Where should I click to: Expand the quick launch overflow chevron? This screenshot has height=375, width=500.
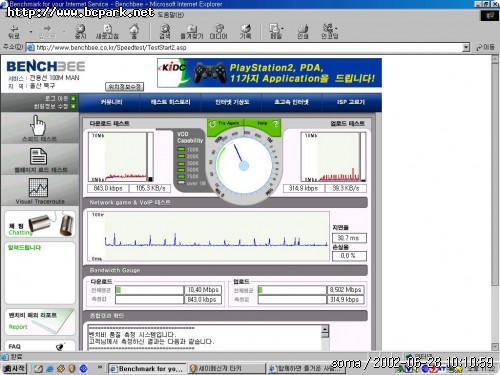[x=100, y=368]
